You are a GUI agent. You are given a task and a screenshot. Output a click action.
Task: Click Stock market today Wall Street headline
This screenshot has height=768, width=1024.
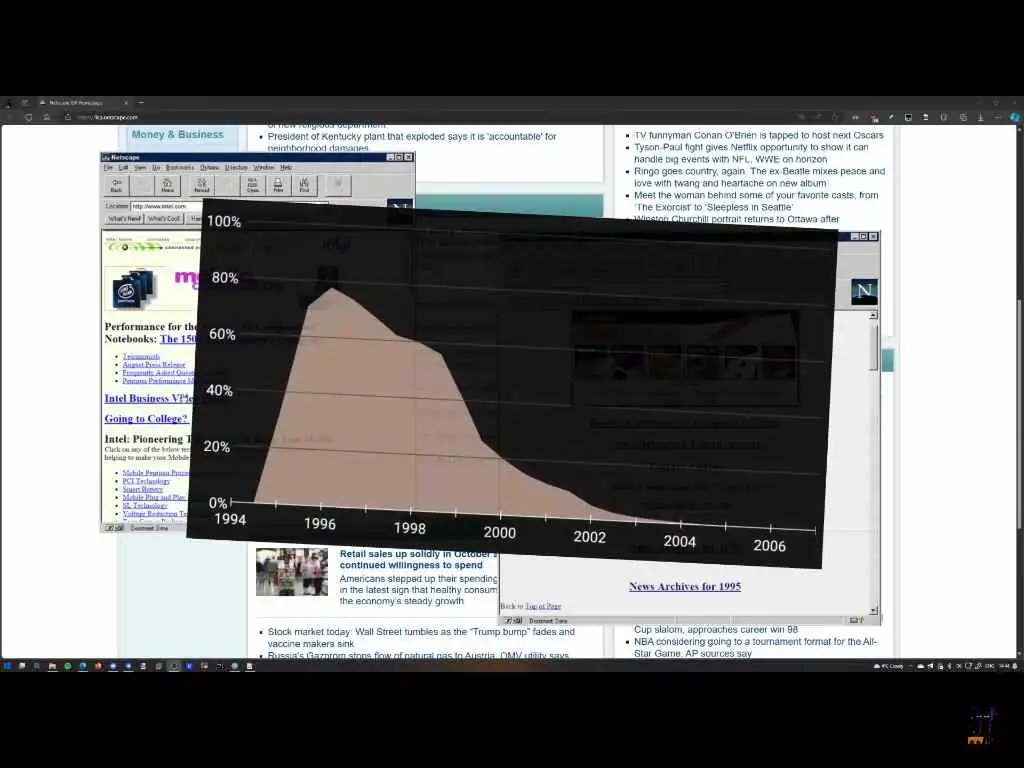point(421,637)
